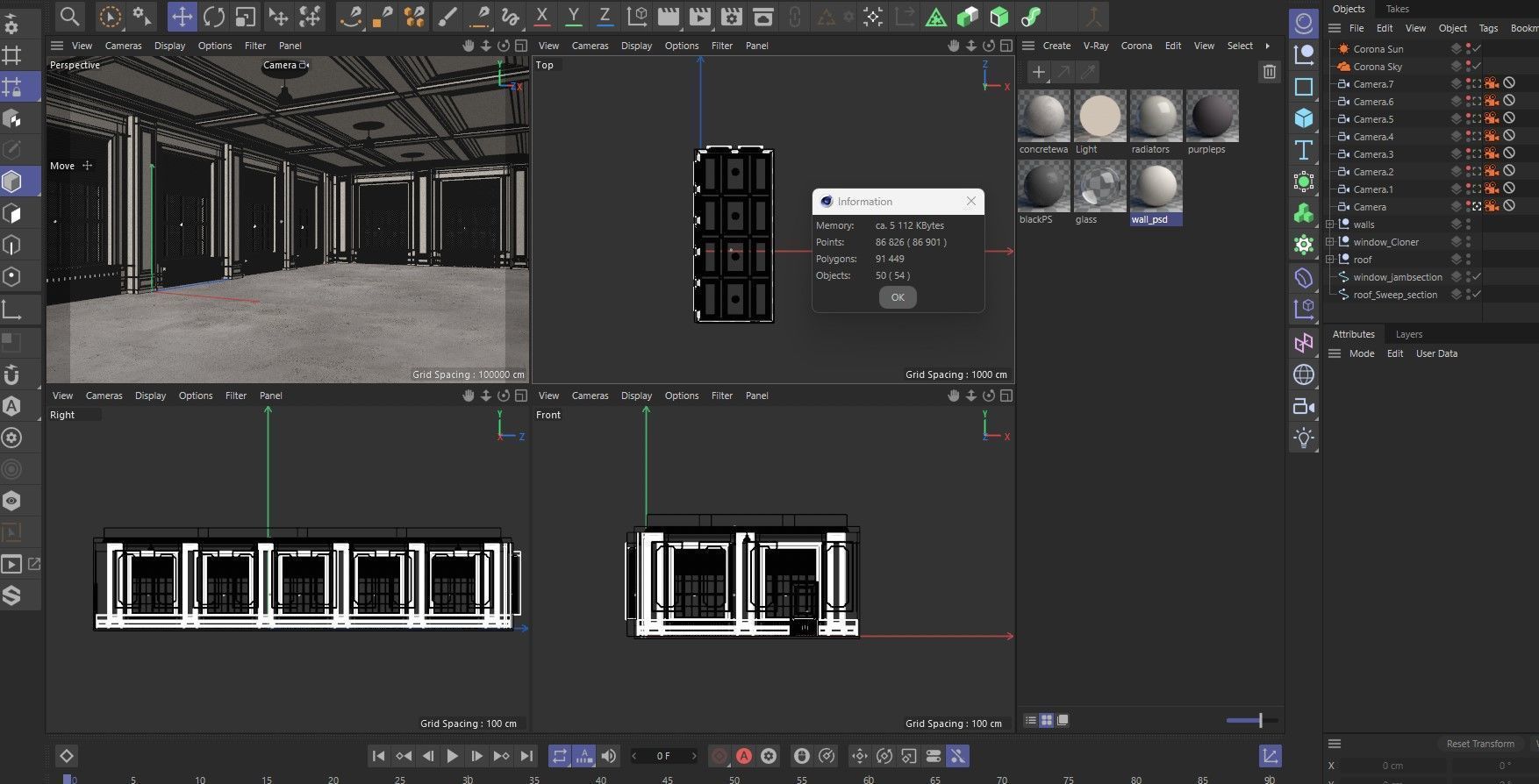This screenshot has height=784, width=1539.
Task: Open the Objects manager hamburger menu
Action: (1335, 28)
